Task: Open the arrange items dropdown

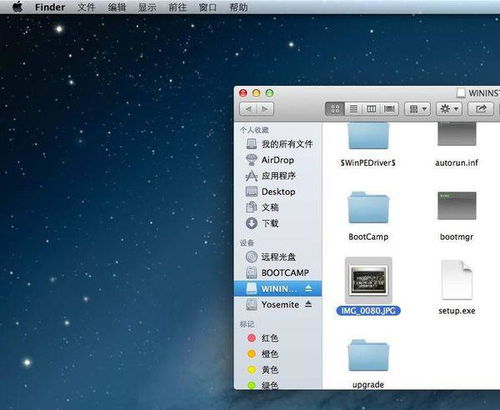Action: 418,109
